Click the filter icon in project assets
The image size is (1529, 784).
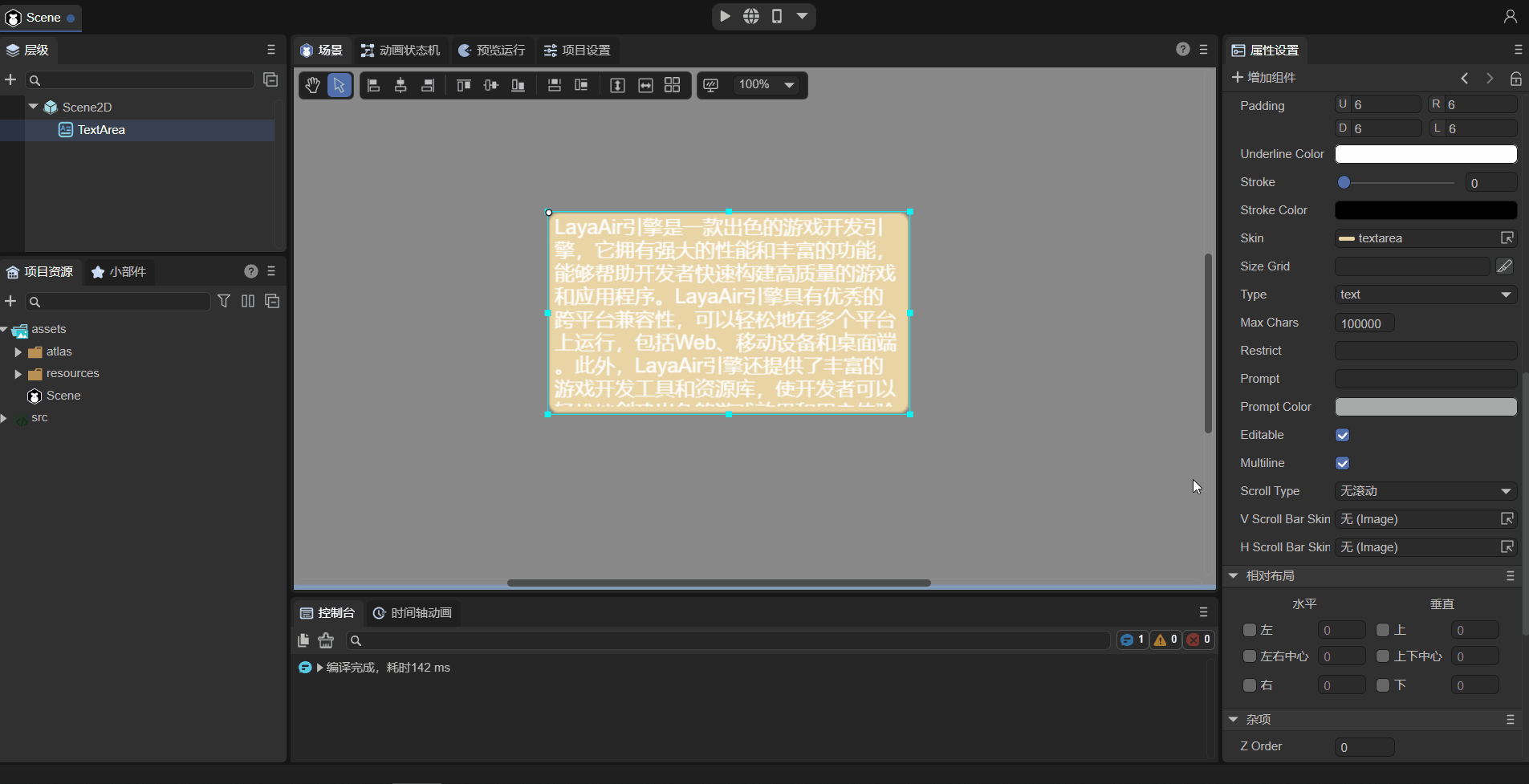(x=224, y=301)
